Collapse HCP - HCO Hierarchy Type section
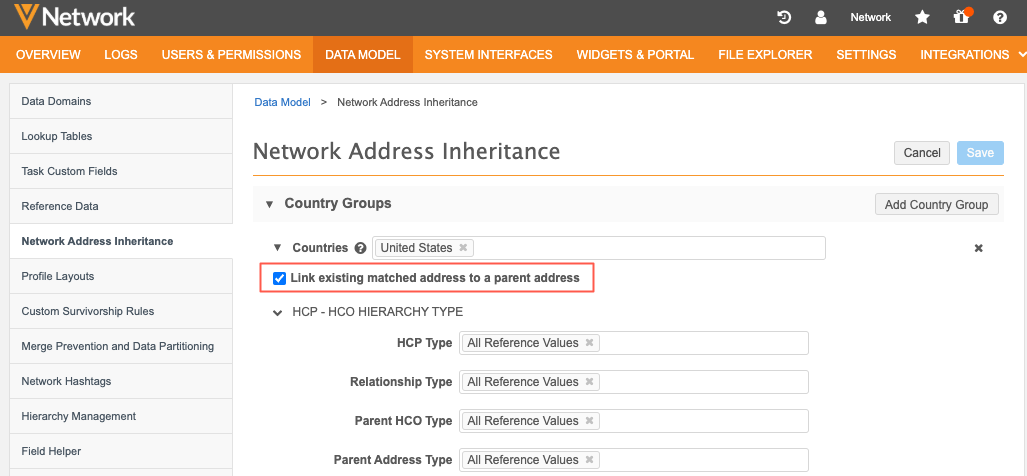The image size is (1027, 476). [278, 312]
